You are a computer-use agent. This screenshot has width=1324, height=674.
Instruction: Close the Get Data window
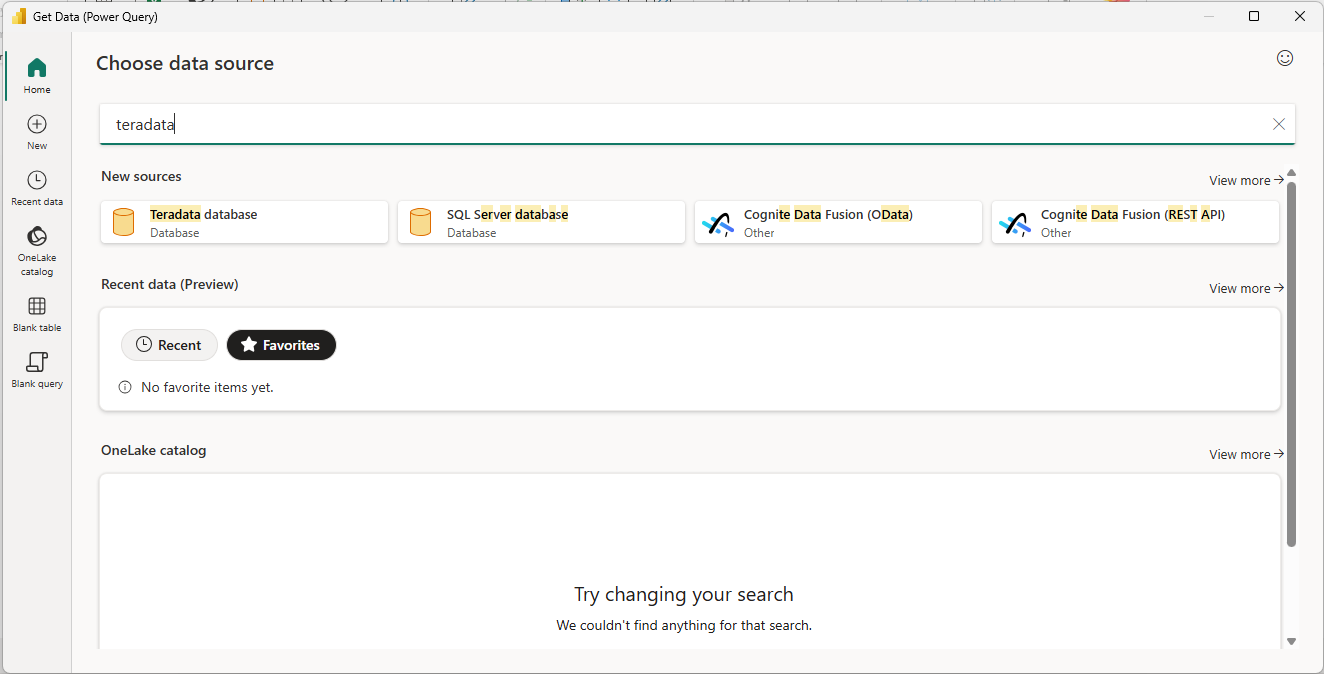[x=1300, y=16]
